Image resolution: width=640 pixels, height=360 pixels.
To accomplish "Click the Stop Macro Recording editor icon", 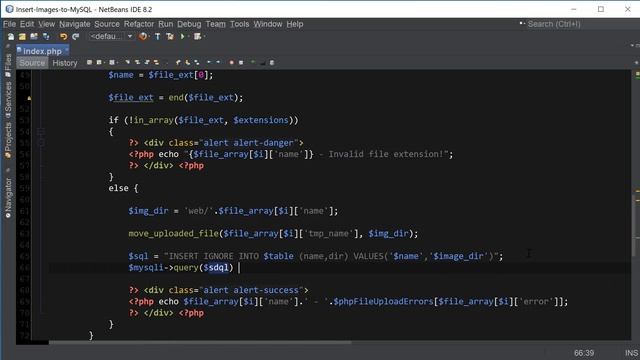I will point(241,62).
